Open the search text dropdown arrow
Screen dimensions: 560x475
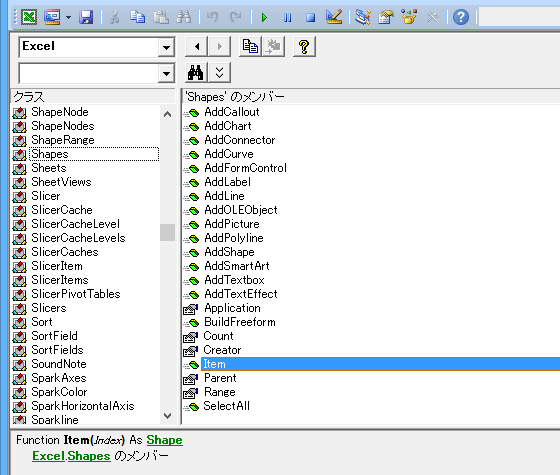[166, 74]
